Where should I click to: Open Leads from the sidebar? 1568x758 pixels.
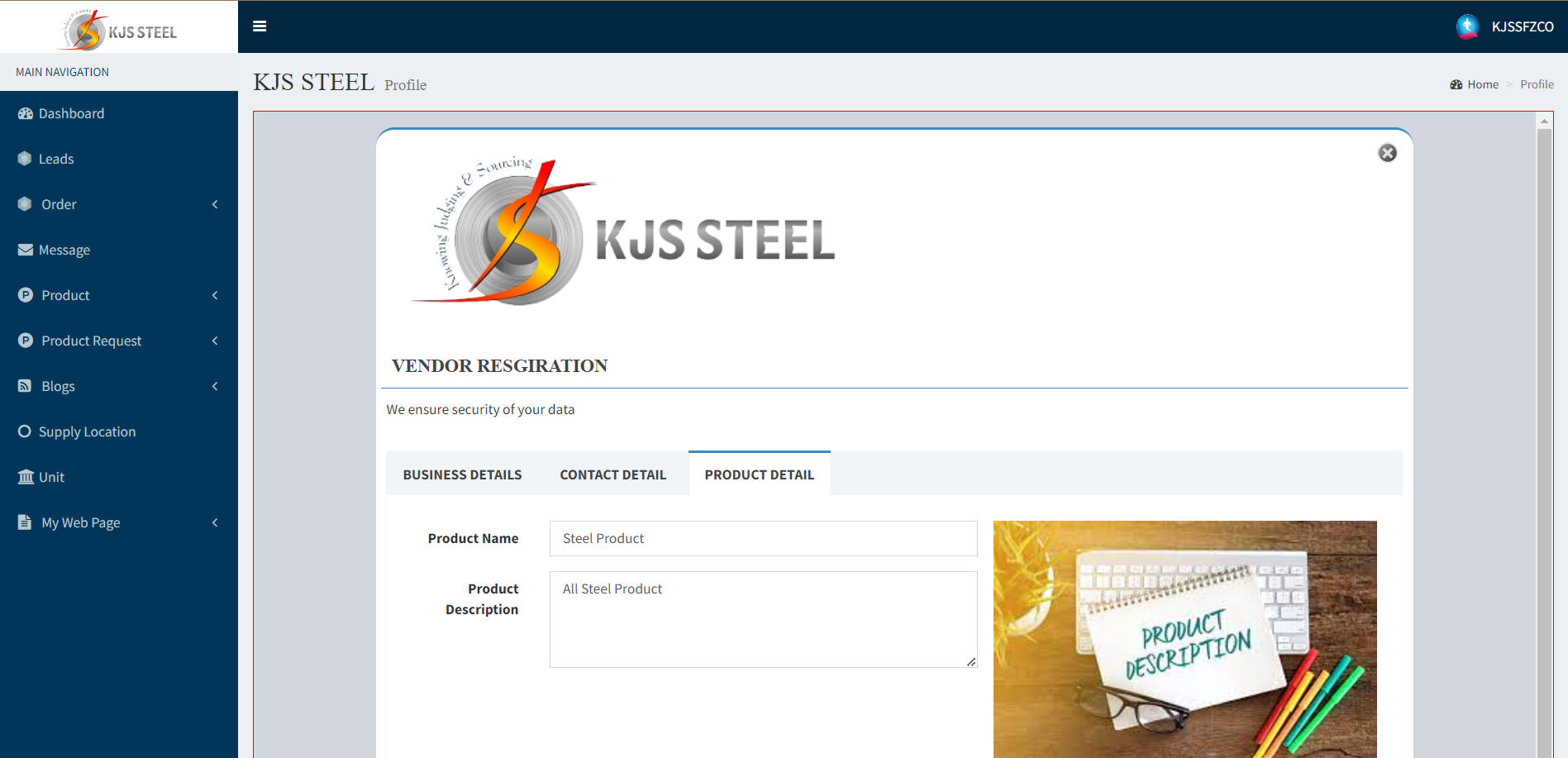[119, 159]
